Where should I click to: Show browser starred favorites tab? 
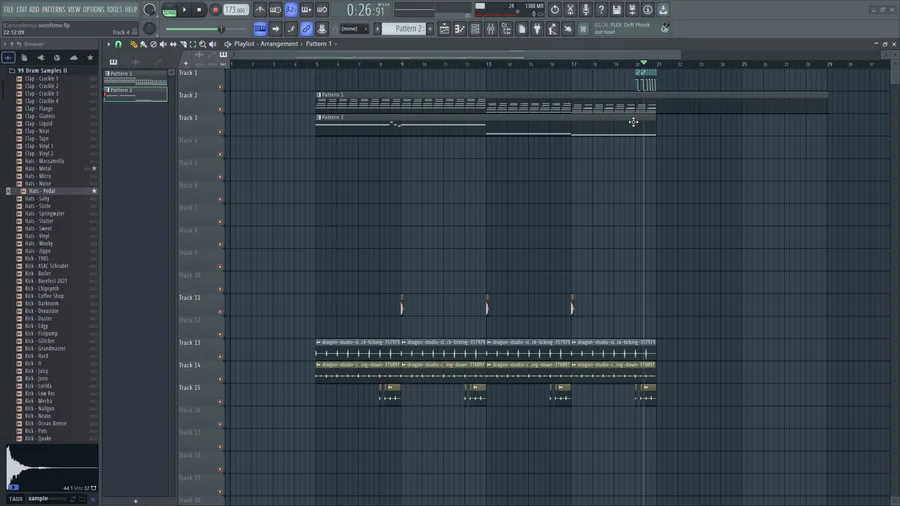pyautogui.click(x=90, y=57)
